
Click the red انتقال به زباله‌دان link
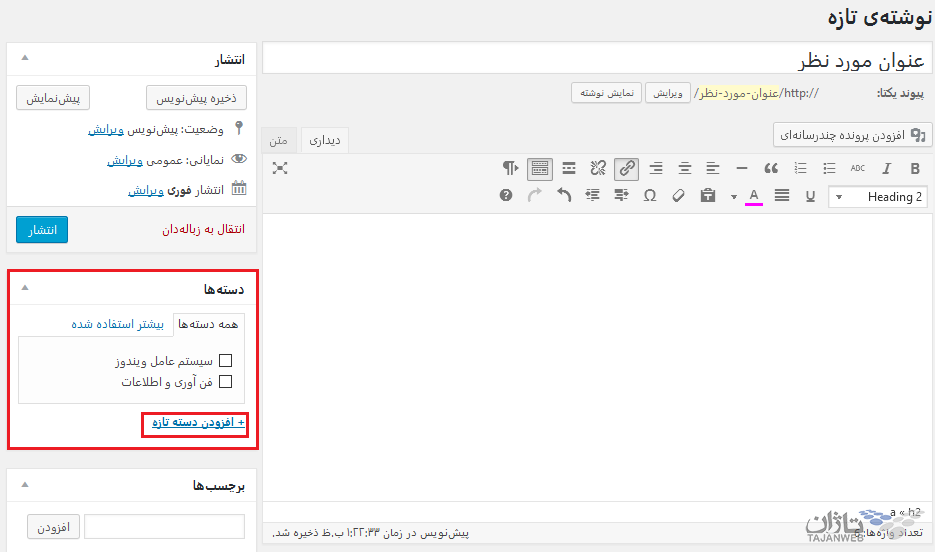(x=203, y=230)
